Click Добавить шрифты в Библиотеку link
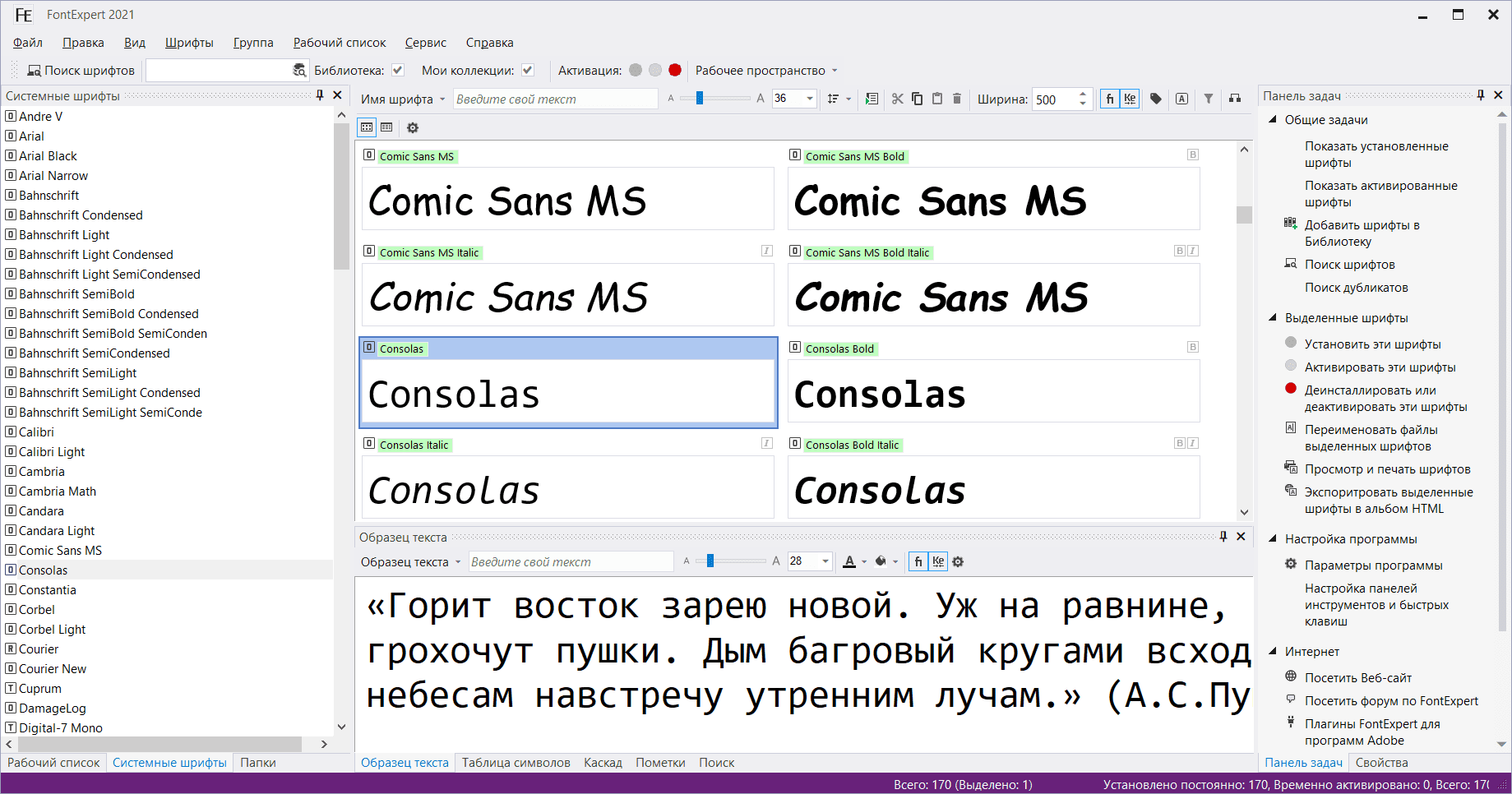This screenshot has width=1512, height=794. point(1362,233)
